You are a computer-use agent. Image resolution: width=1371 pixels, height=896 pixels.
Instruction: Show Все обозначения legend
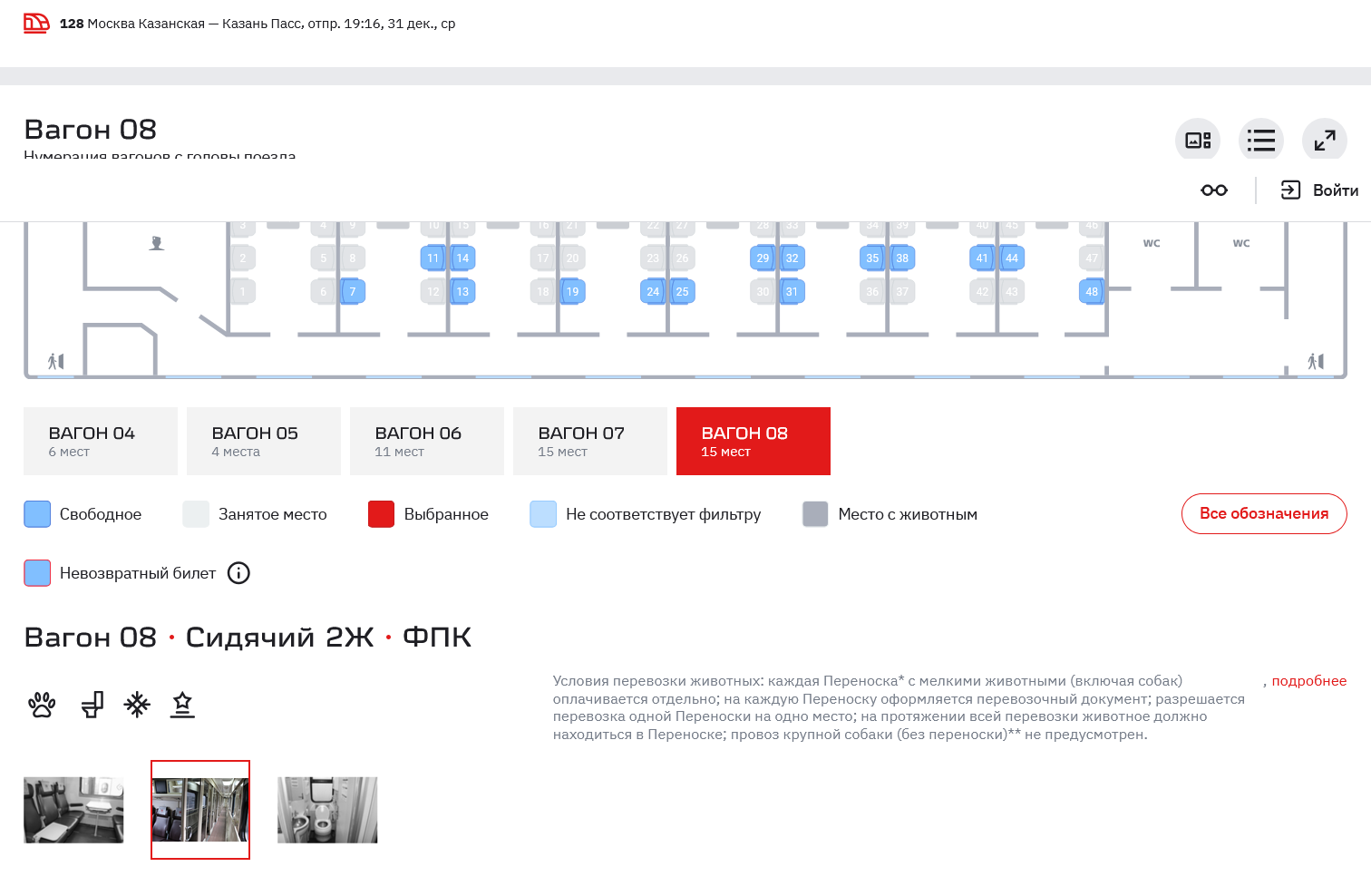point(1263,514)
